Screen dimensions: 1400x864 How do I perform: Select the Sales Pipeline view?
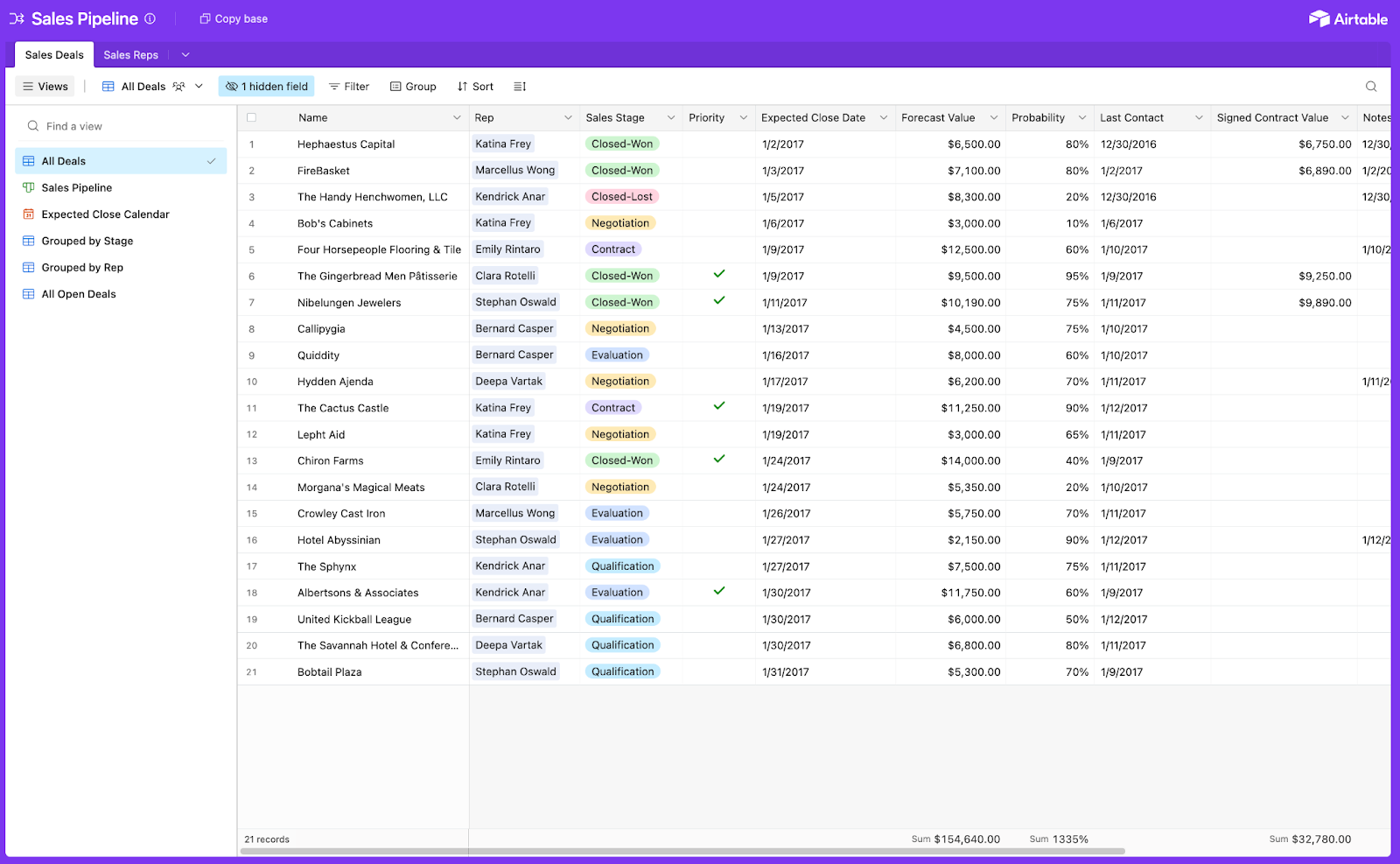(x=121, y=187)
